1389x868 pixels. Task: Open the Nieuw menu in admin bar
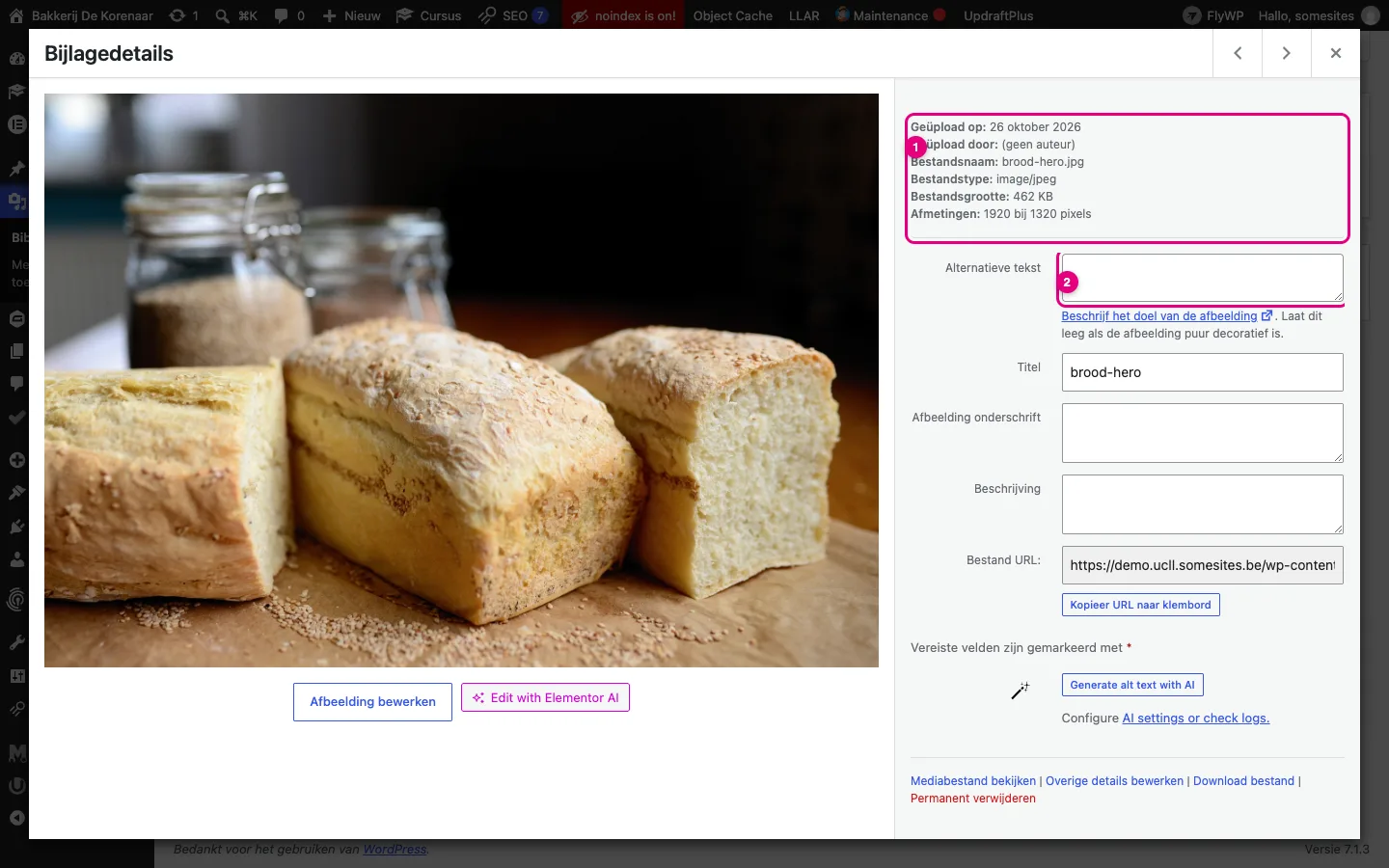(351, 15)
